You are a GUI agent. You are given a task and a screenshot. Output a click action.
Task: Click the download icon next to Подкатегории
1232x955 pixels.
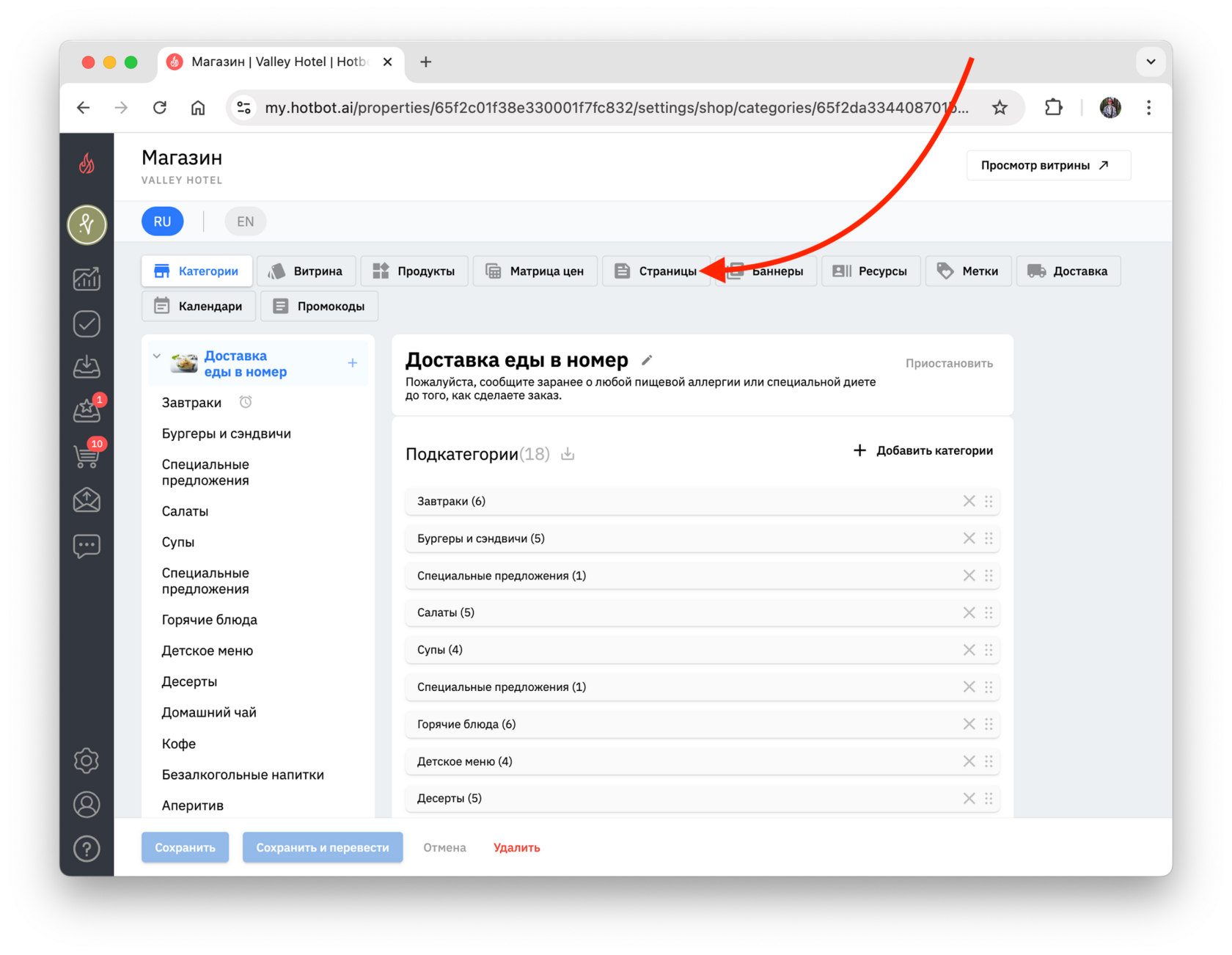(x=568, y=454)
